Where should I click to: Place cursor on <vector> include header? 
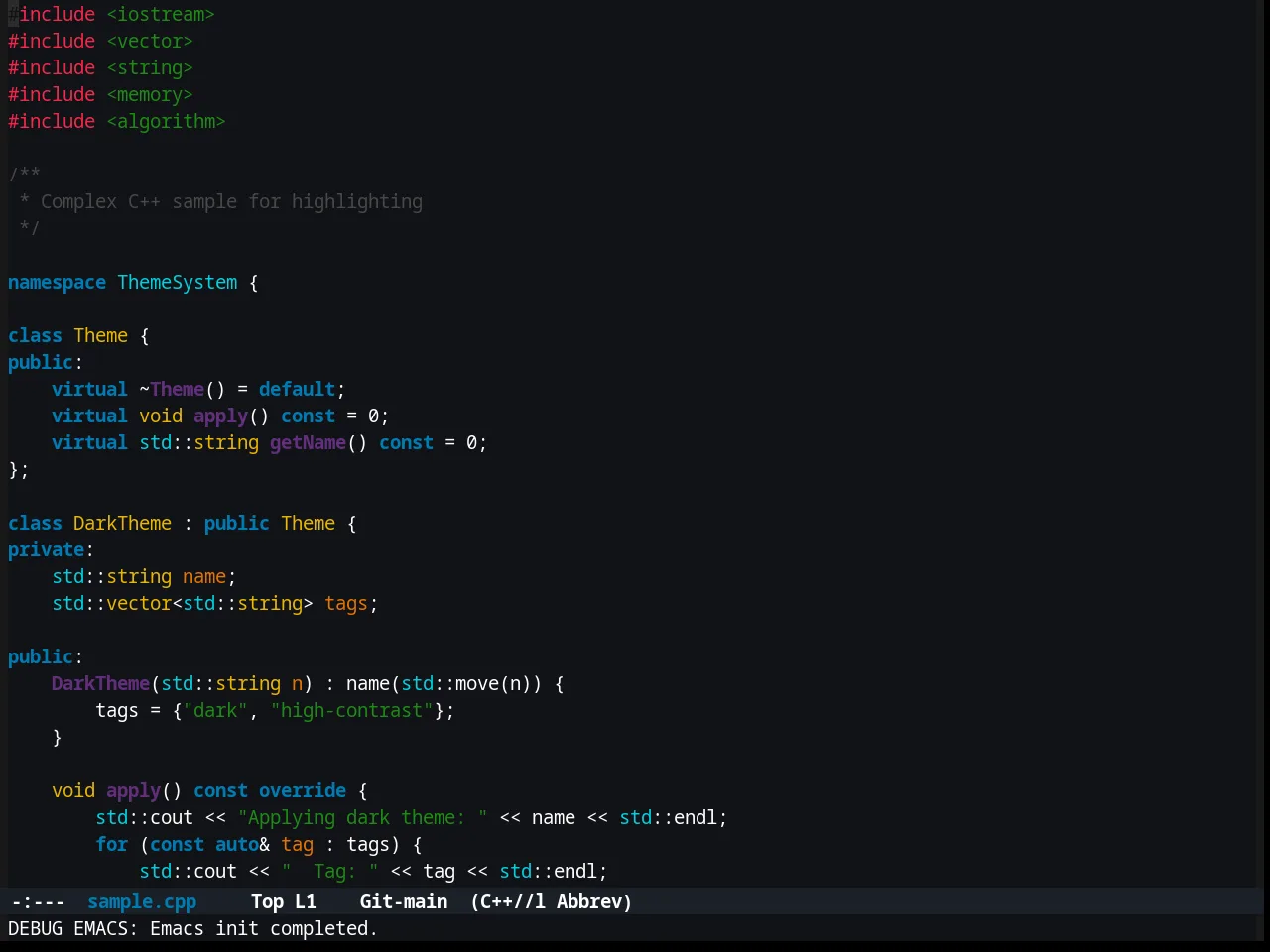click(x=150, y=41)
